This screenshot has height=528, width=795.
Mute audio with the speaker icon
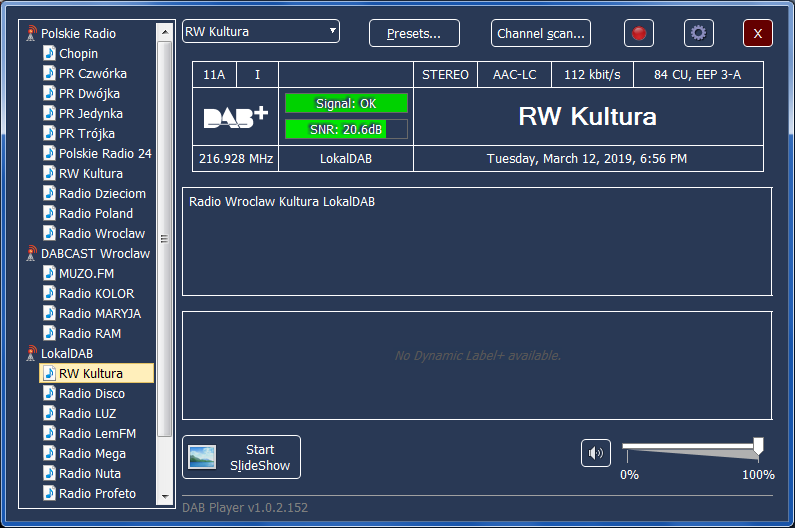pyautogui.click(x=596, y=453)
